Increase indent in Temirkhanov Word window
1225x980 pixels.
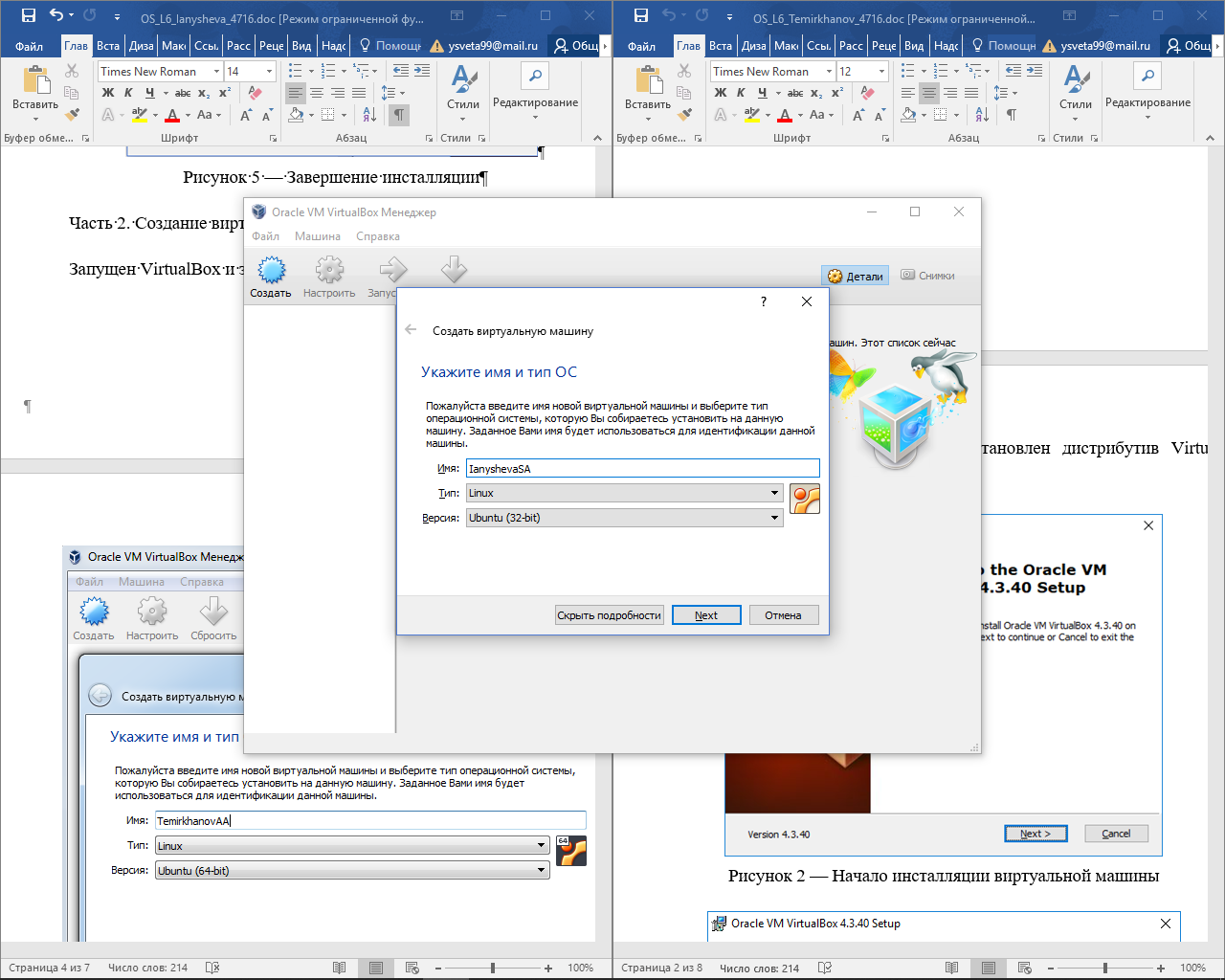pos(1035,71)
